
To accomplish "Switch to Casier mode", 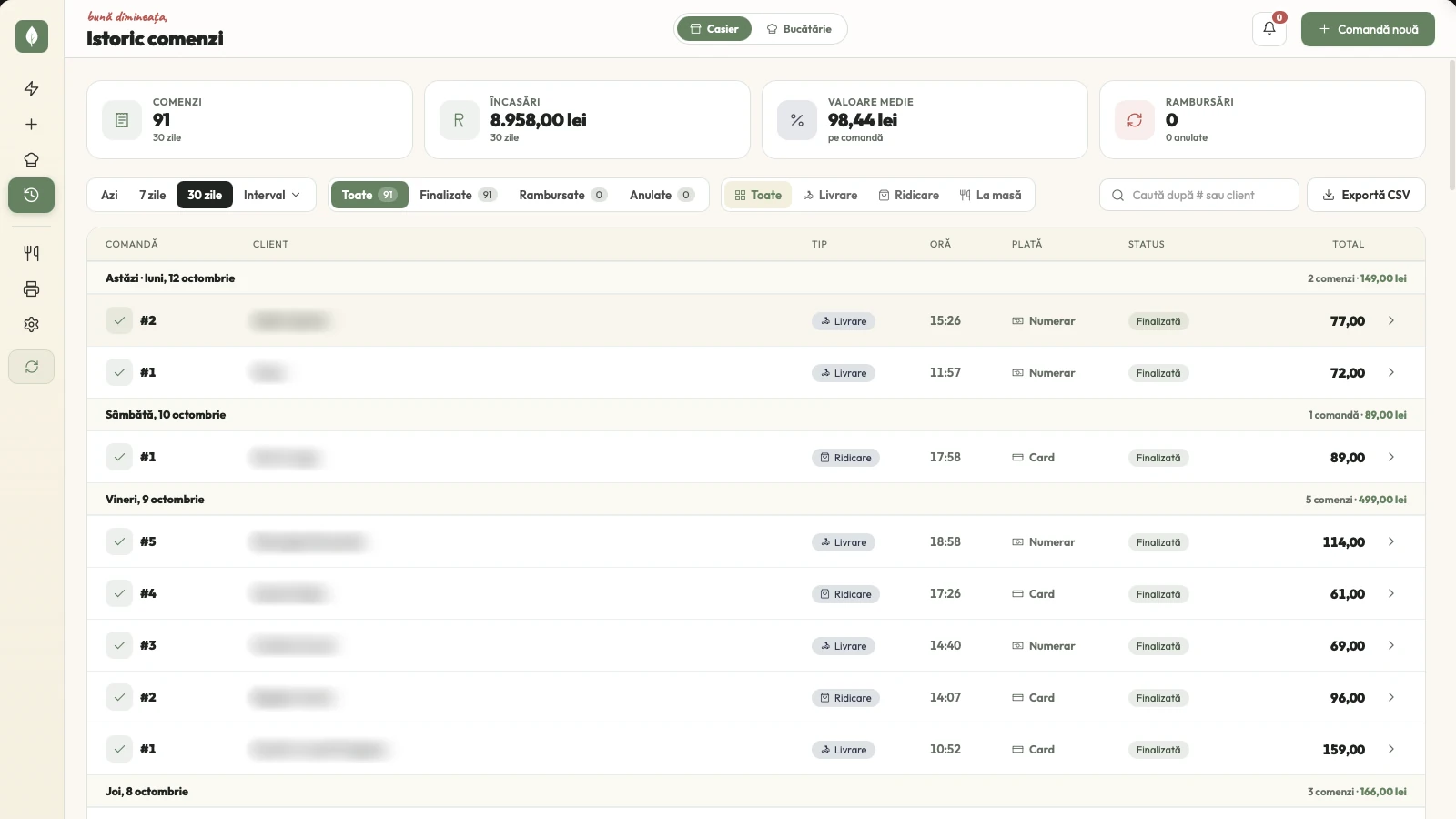I will click(714, 29).
